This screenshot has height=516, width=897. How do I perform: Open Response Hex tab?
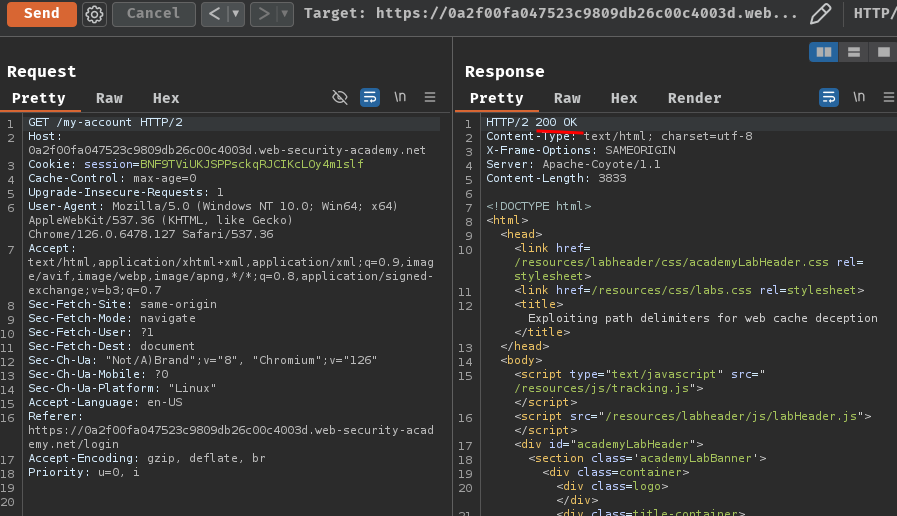pos(624,98)
